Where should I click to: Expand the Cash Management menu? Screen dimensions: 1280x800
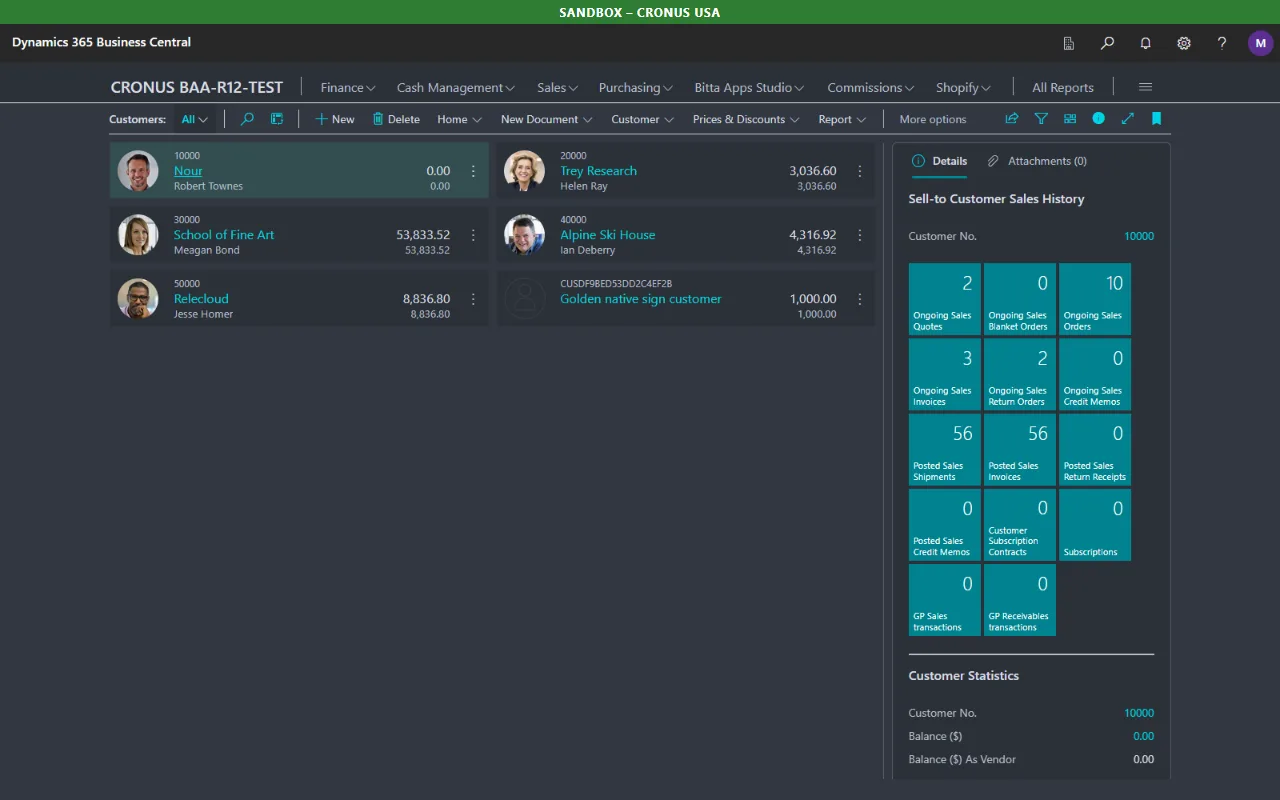[x=456, y=87]
